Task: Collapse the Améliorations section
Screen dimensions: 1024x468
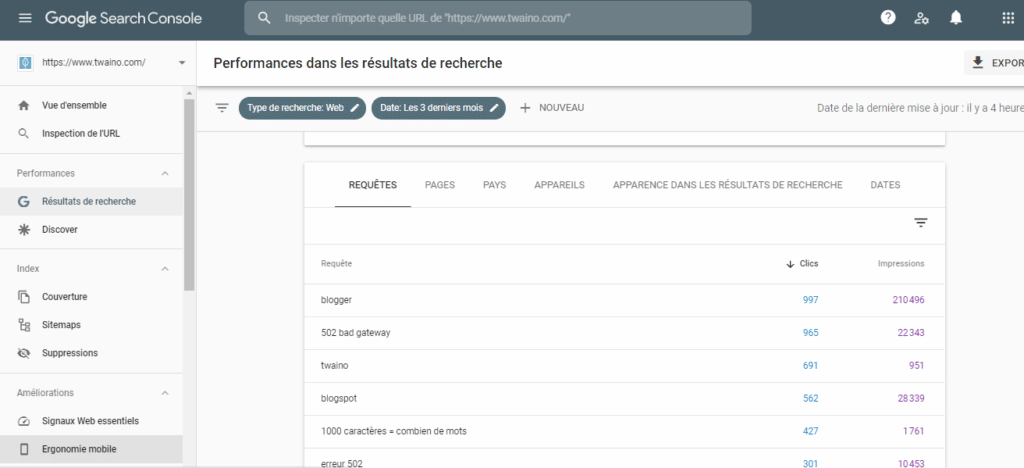Action: 165,393
